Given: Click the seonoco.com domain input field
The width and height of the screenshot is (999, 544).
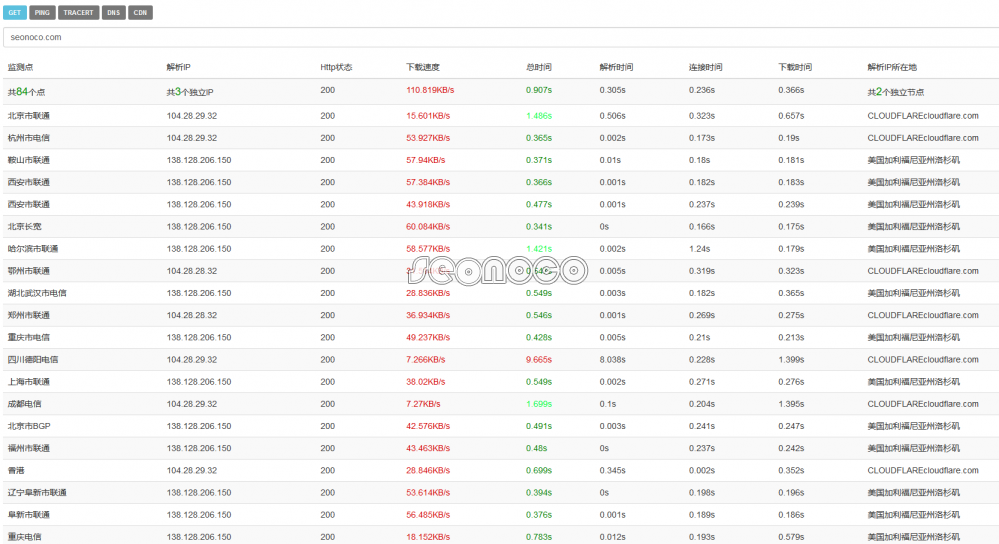Looking at the screenshot, I should pos(500,37).
